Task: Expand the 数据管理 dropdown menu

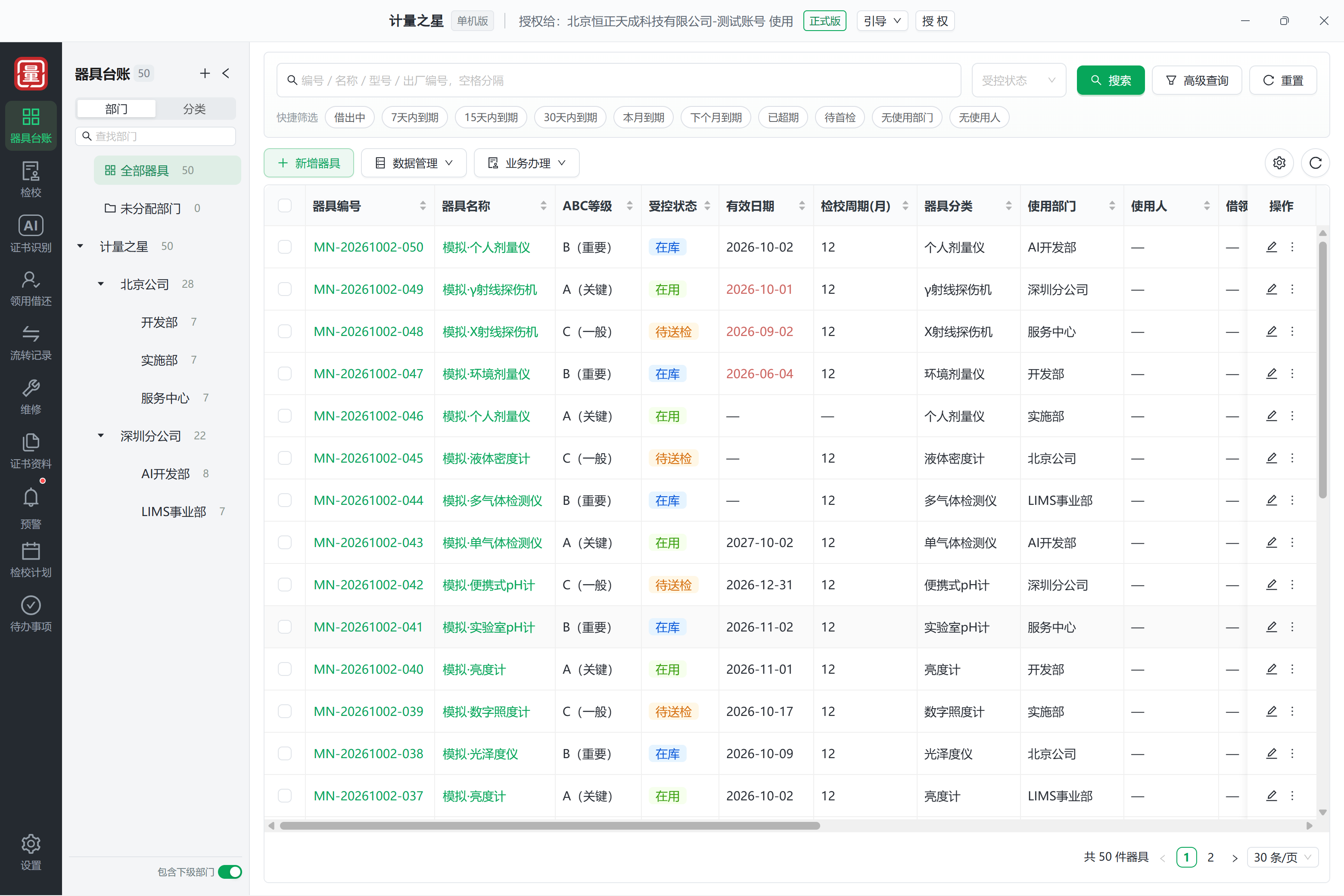Action: pos(414,163)
